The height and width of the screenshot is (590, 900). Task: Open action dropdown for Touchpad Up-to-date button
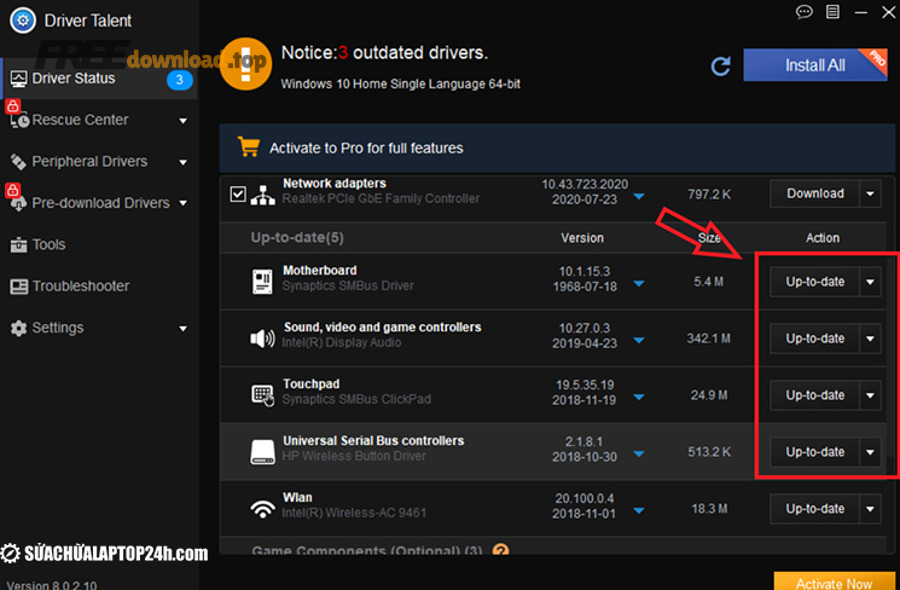pos(870,395)
